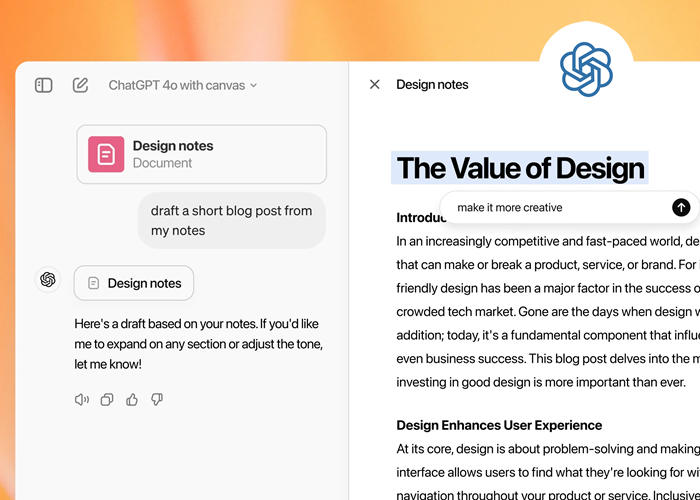
Task: Open the Design notes Document attachment
Action: [202, 154]
